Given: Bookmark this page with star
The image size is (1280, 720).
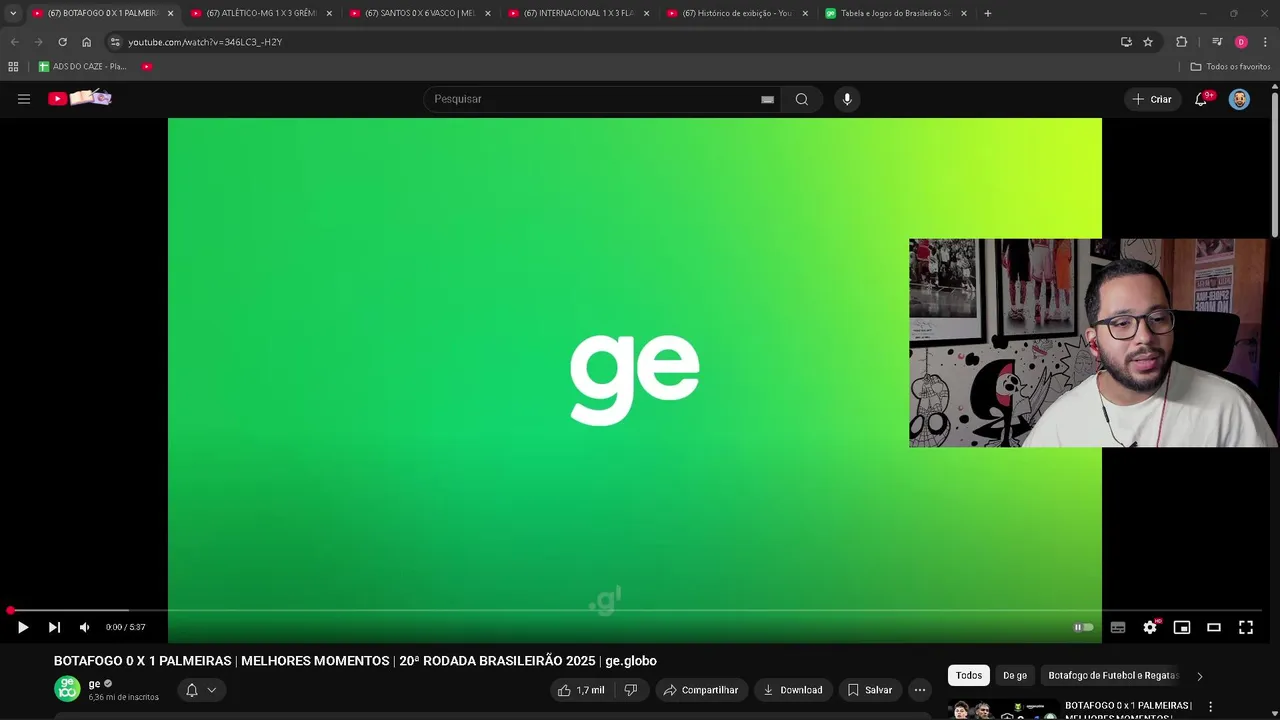Looking at the screenshot, I should click(1148, 42).
